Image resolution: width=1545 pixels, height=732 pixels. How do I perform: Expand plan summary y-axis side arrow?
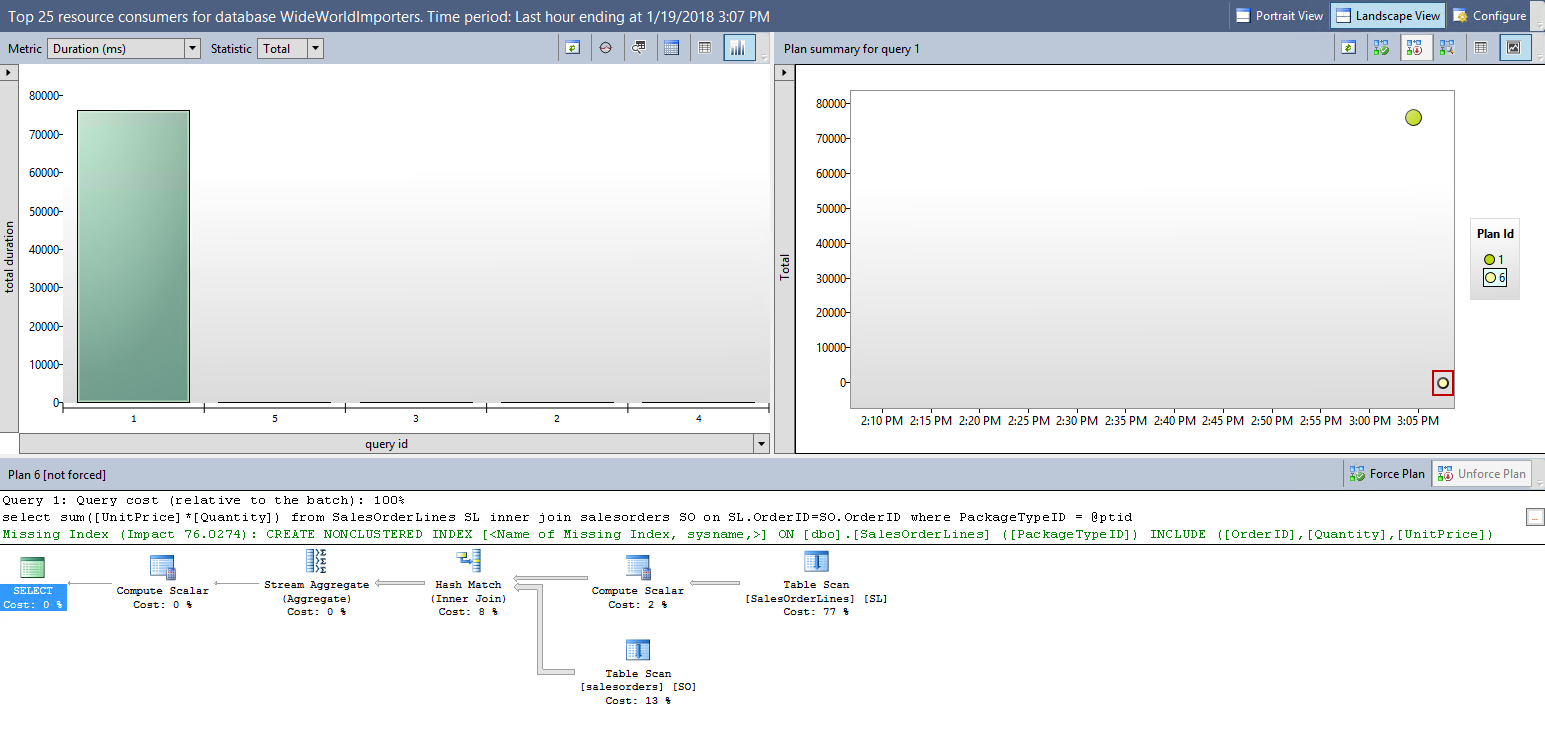784,73
